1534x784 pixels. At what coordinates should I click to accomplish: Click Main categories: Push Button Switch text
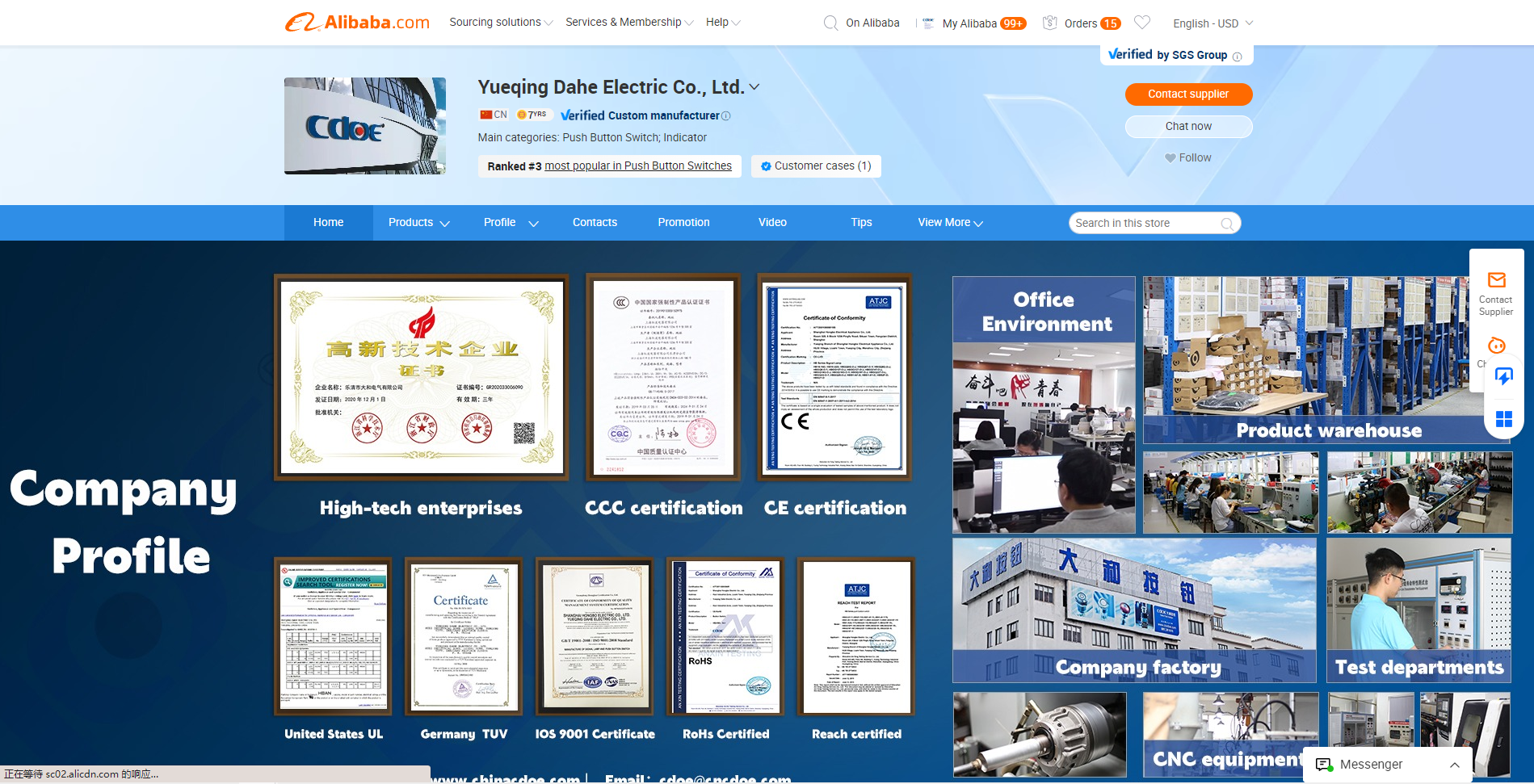[591, 138]
